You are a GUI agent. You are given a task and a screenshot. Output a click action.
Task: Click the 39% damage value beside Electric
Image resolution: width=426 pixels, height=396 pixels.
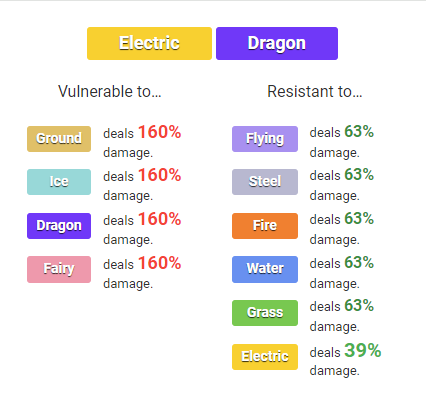[x=363, y=351]
